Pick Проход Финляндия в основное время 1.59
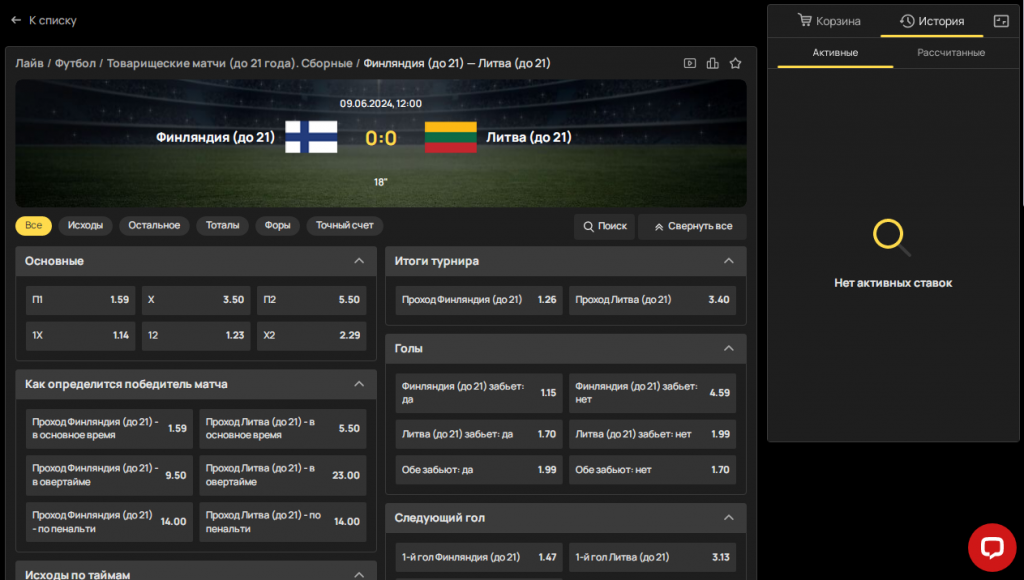The height and width of the screenshot is (580, 1024). click(x=109, y=428)
